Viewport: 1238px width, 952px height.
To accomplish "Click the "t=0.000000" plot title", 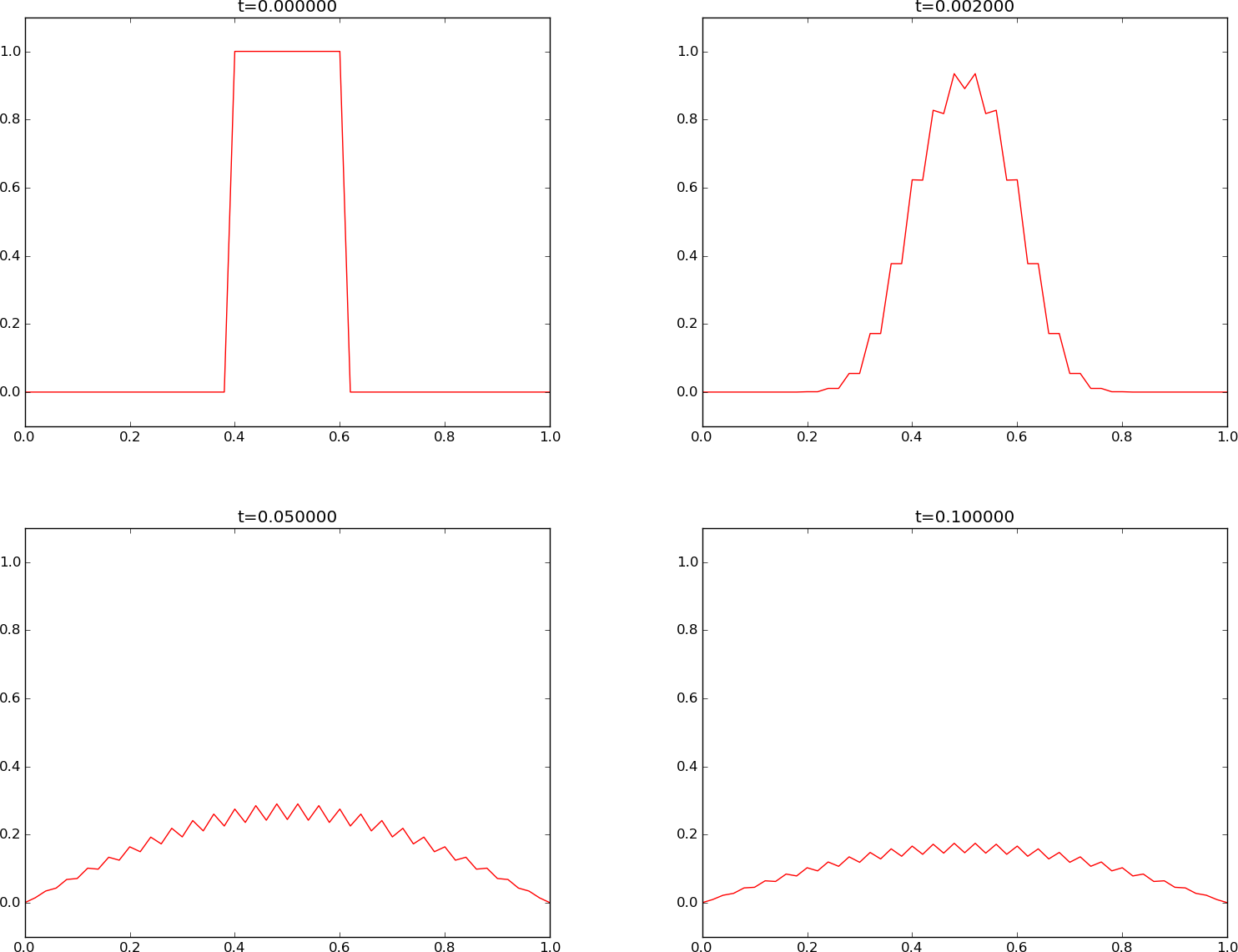I will (x=287, y=8).
